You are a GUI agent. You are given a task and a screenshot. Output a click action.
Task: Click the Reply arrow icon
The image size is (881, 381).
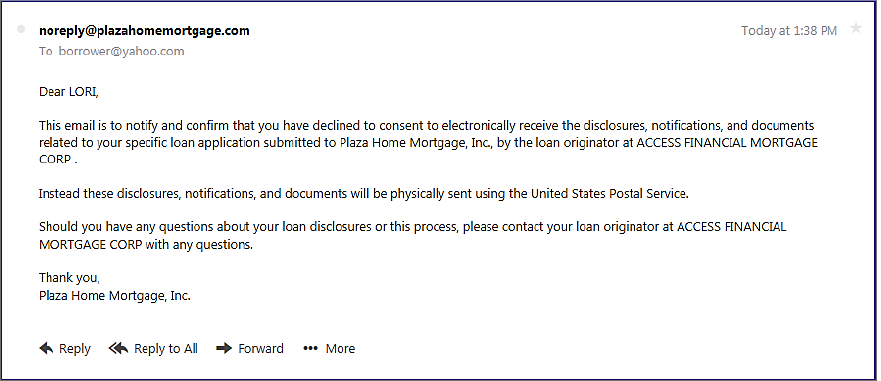[x=46, y=348]
